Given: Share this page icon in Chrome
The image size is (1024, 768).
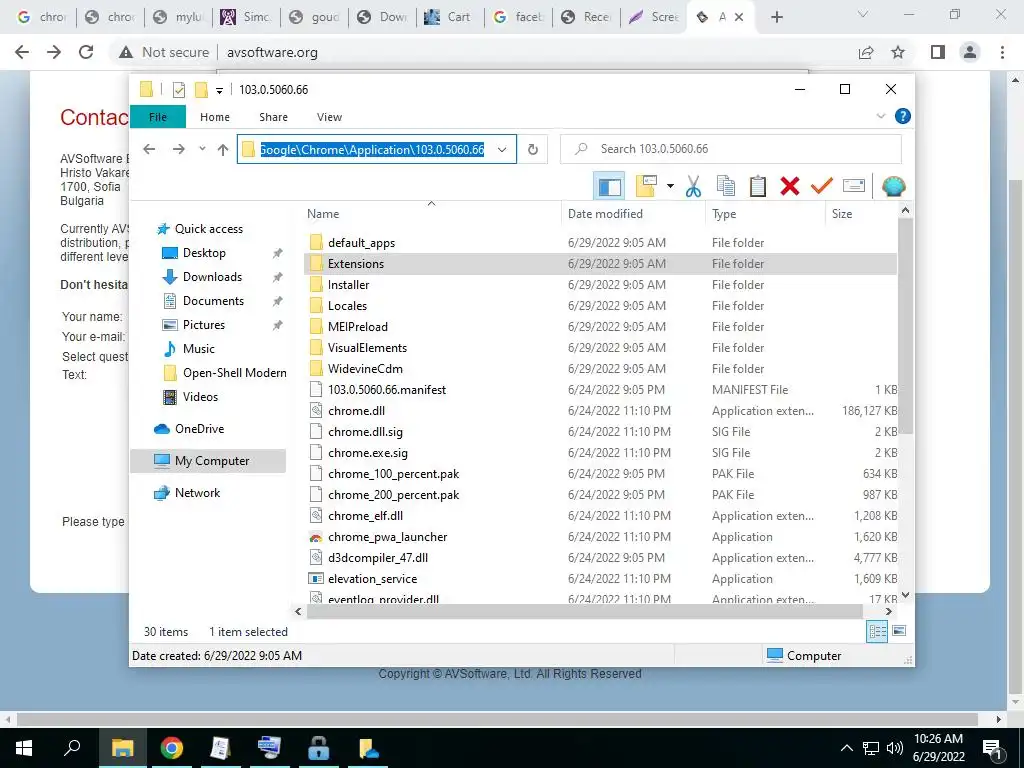Looking at the screenshot, I should [866, 52].
